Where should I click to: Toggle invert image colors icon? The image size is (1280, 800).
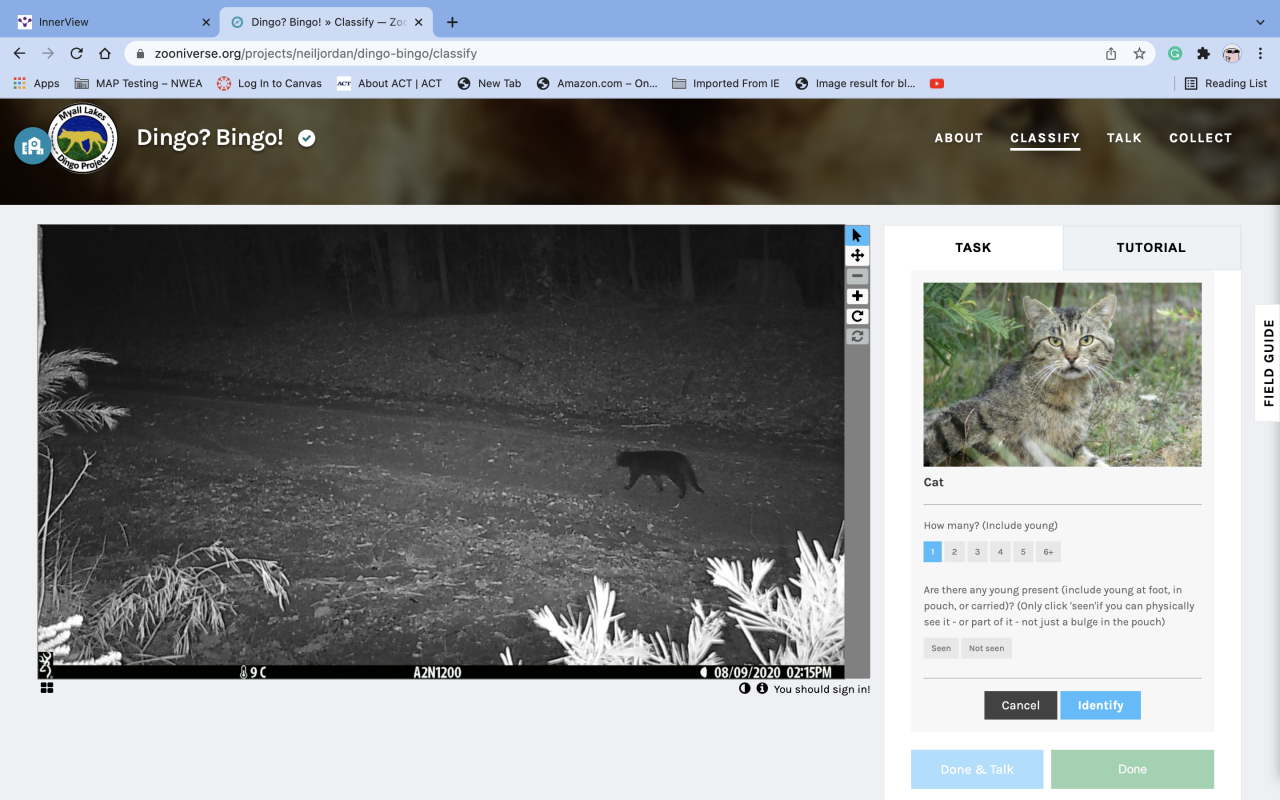[745, 688]
